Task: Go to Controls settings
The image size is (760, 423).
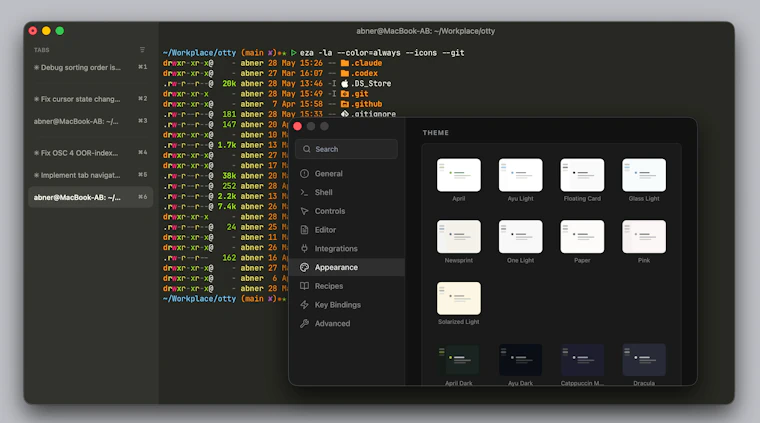Action: pyautogui.click(x=347, y=211)
